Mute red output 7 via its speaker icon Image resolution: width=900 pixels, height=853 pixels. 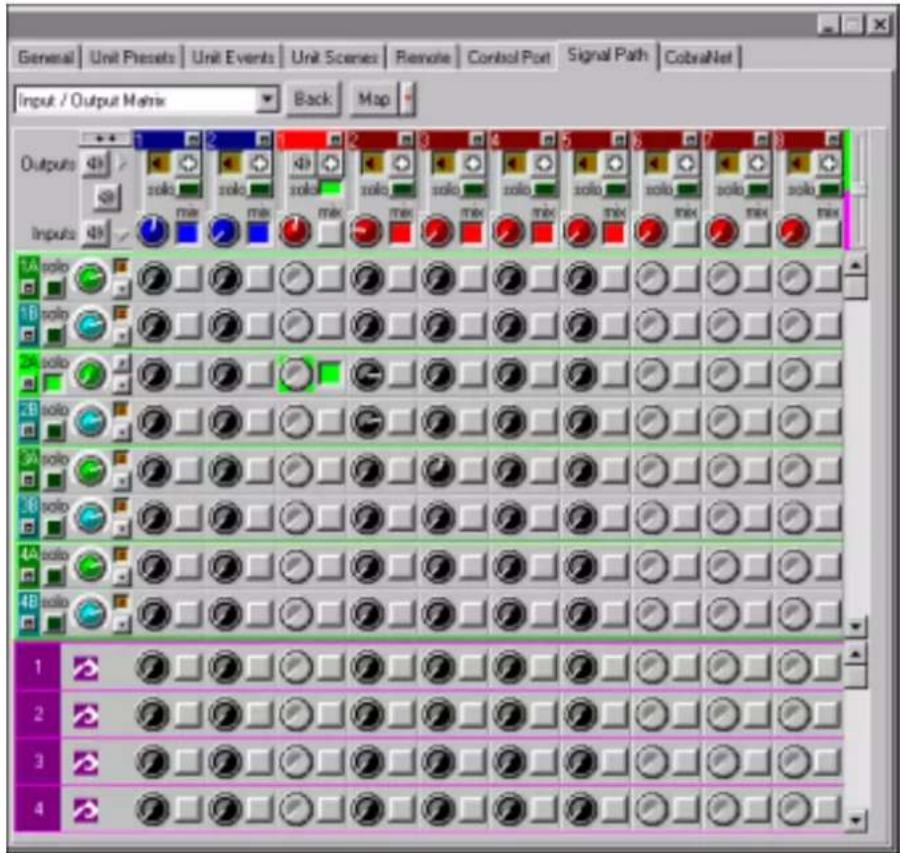click(x=727, y=164)
